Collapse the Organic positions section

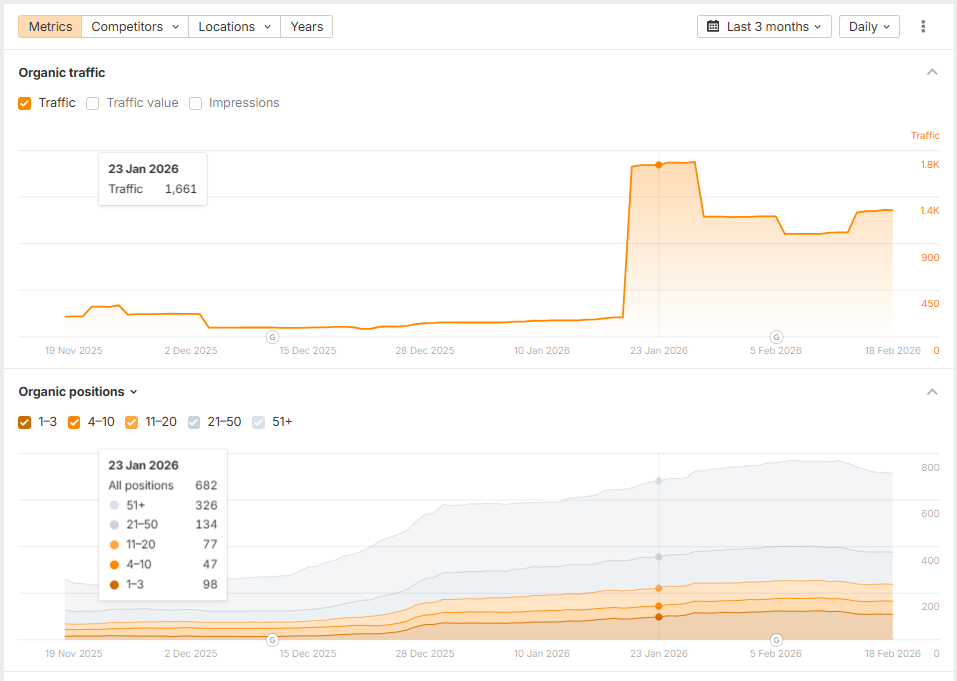(932, 392)
